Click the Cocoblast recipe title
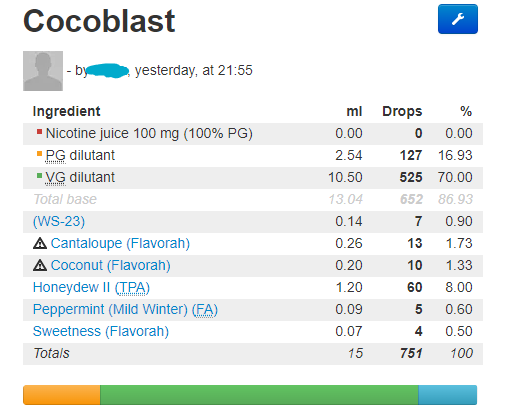Viewport: 519px width, 417px height. coord(99,21)
